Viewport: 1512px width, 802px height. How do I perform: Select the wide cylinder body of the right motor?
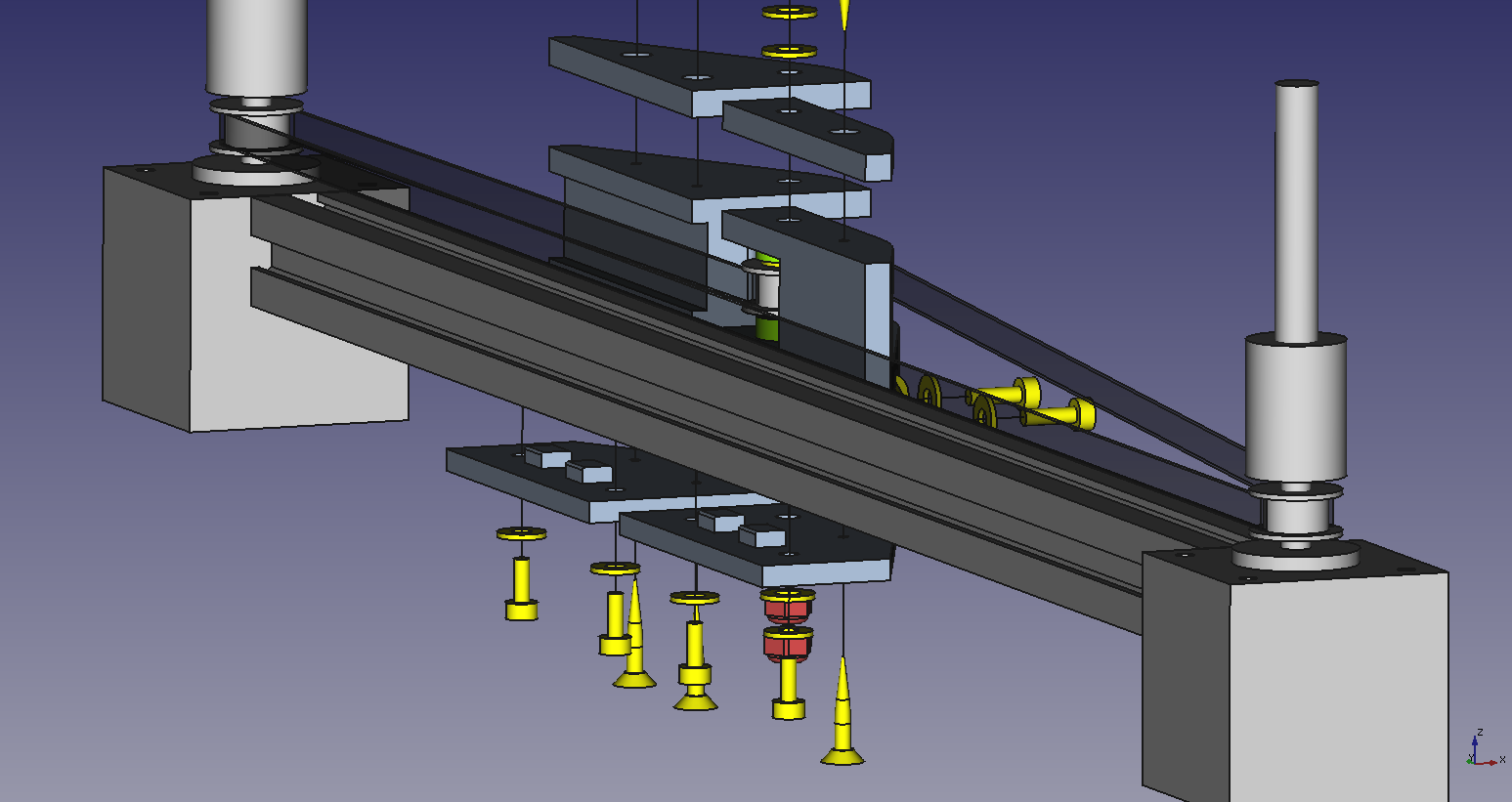1296,407
